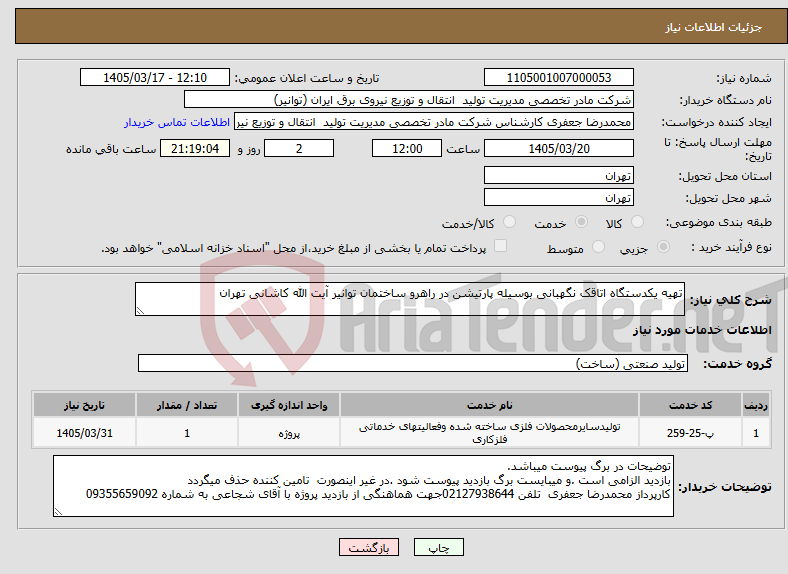Click the کد خدمت column header
The height and width of the screenshot is (574, 788).
tap(691, 405)
